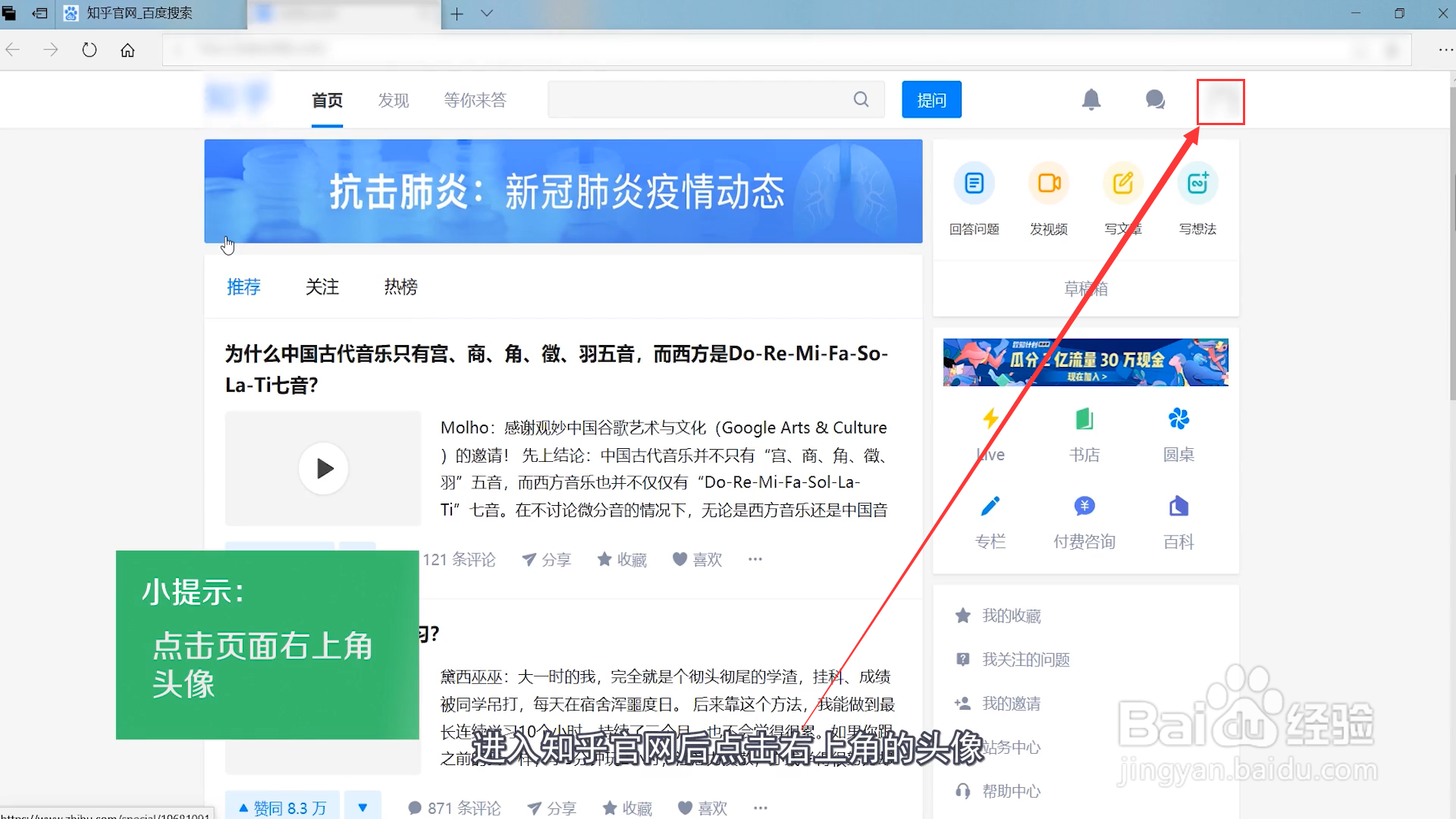Mark first answer as 喜欢
This screenshot has height=819, width=1456.
coord(697,560)
